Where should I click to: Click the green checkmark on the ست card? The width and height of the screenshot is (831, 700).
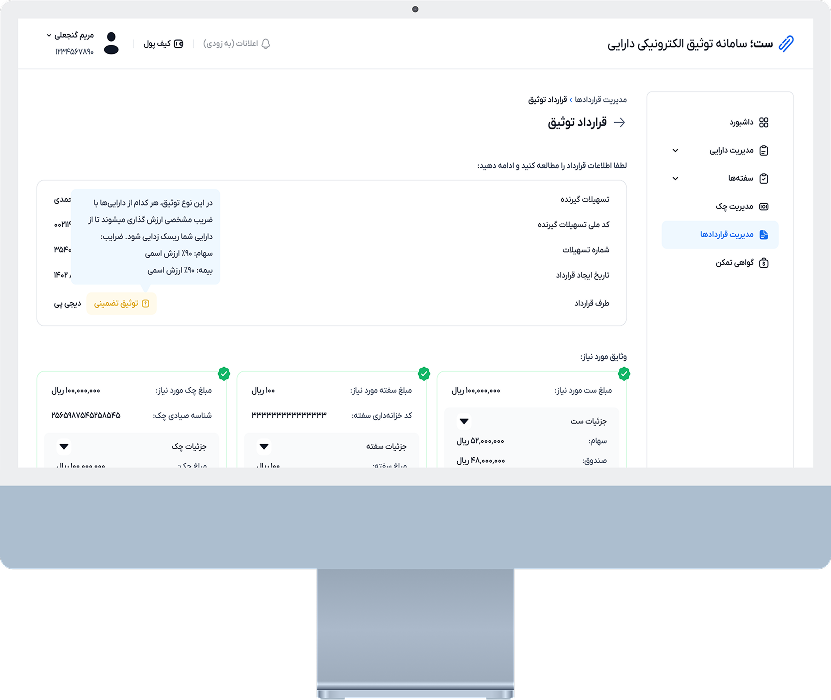click(624, 374)
